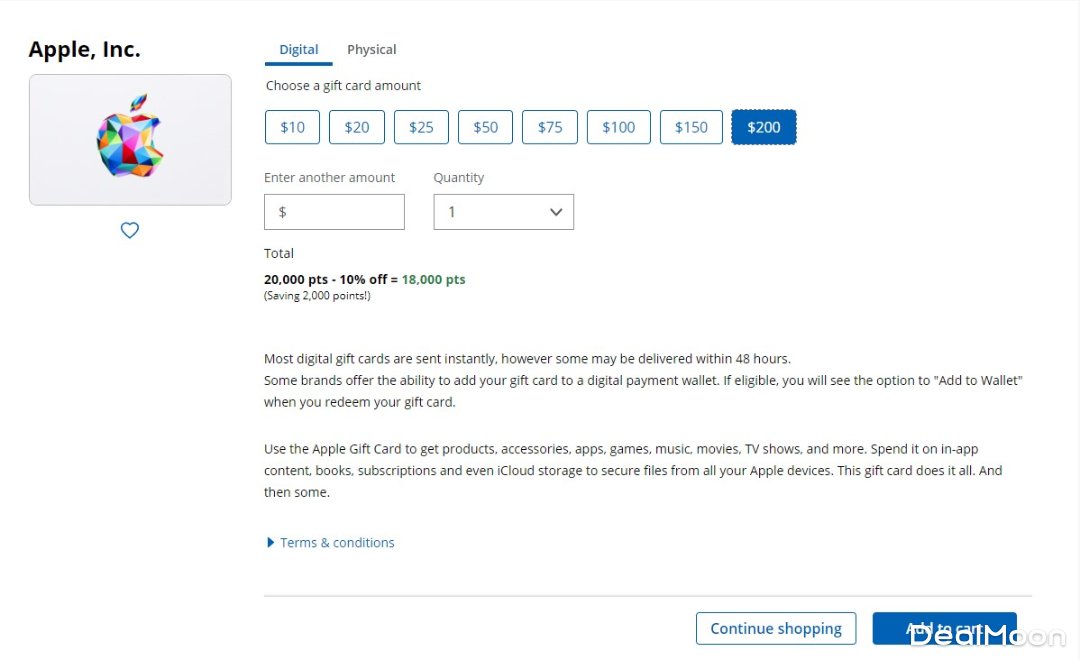Click the Continue shopping button
1080x660 pixels.
pyautogui.click(x=776, y=629)
